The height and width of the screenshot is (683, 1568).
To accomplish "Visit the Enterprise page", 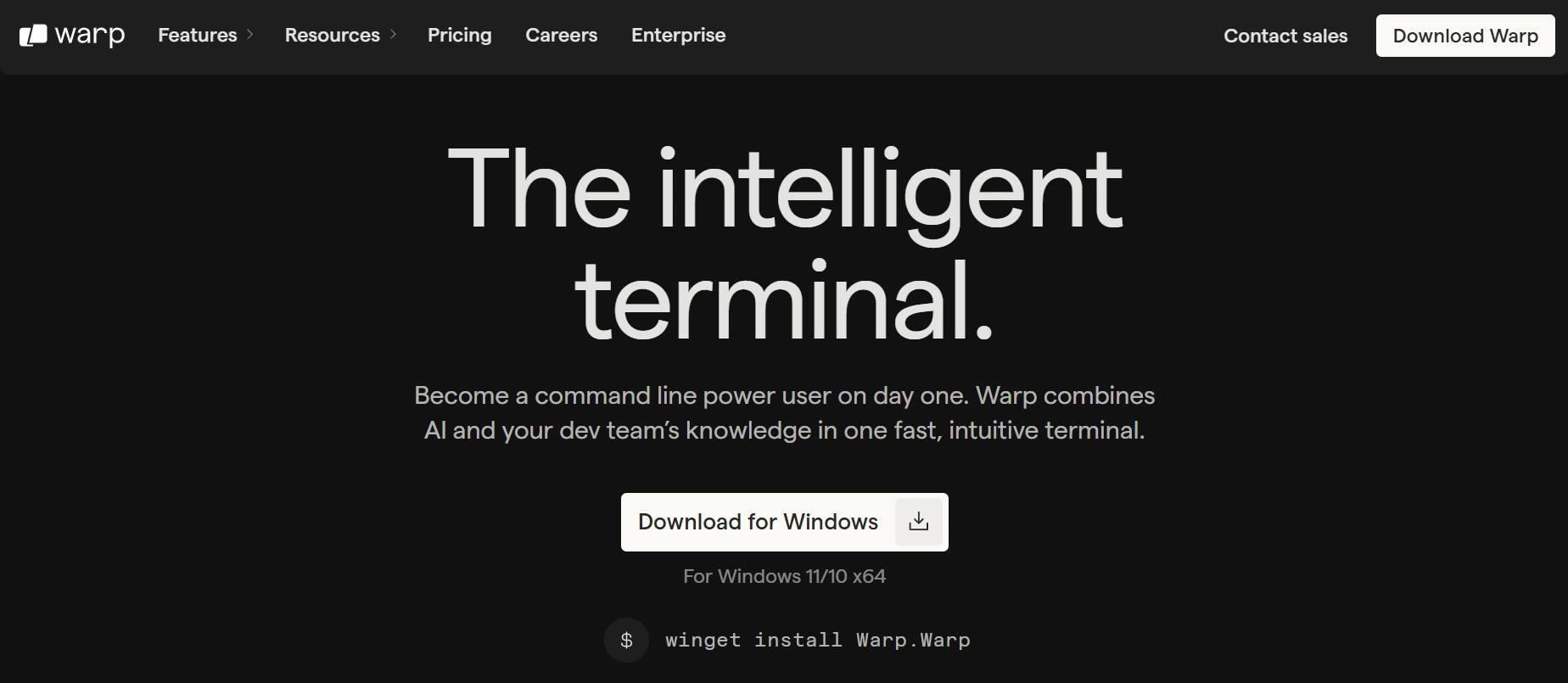I will click(679, 35).
